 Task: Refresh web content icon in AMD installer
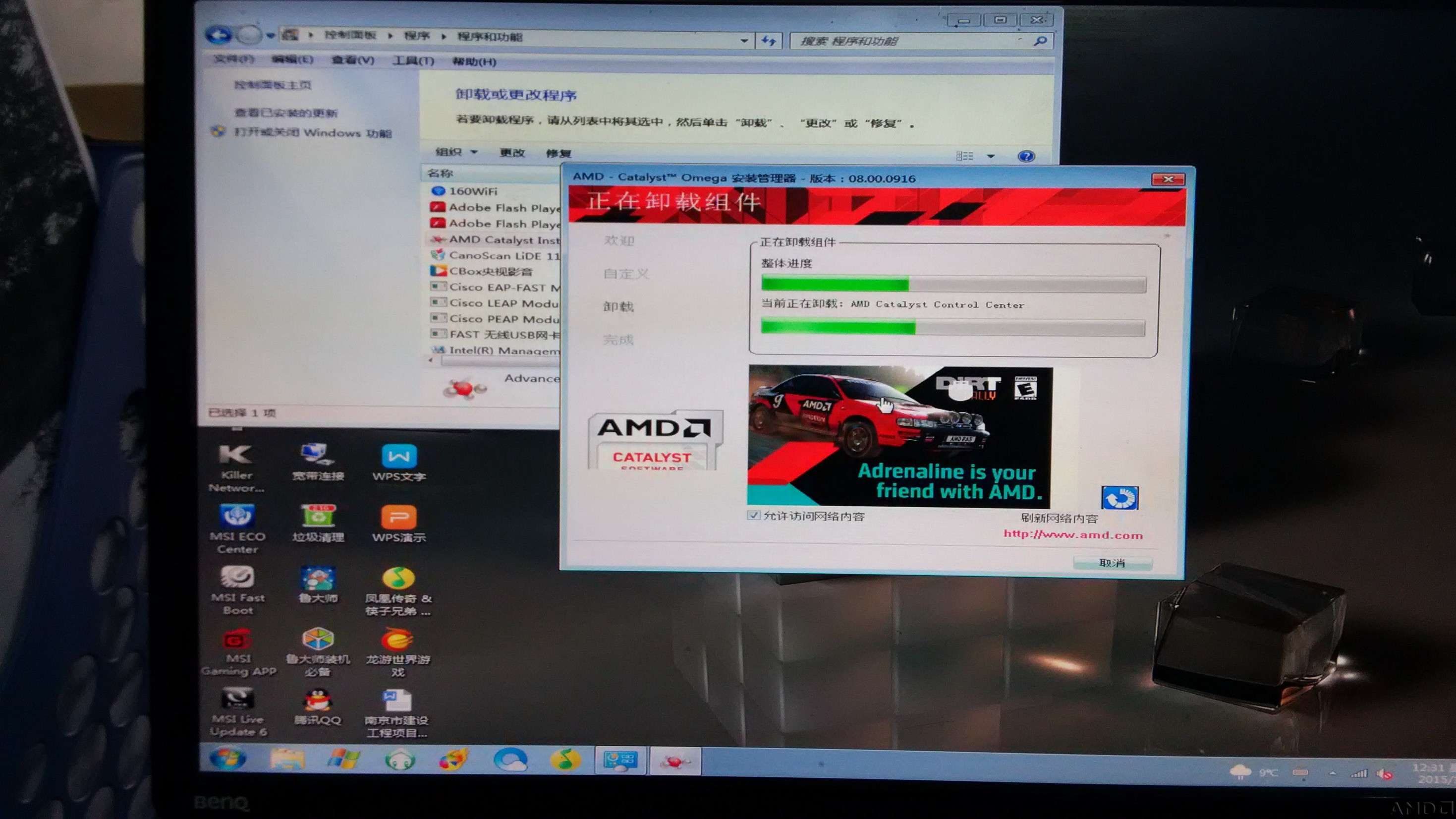pyautogui.click(x=1120, y=498)
